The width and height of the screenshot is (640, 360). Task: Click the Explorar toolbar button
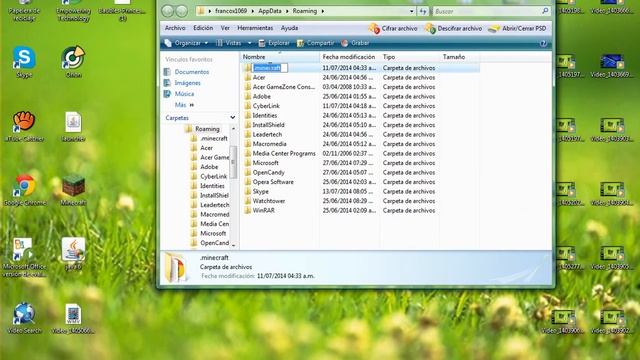point(274,43)
